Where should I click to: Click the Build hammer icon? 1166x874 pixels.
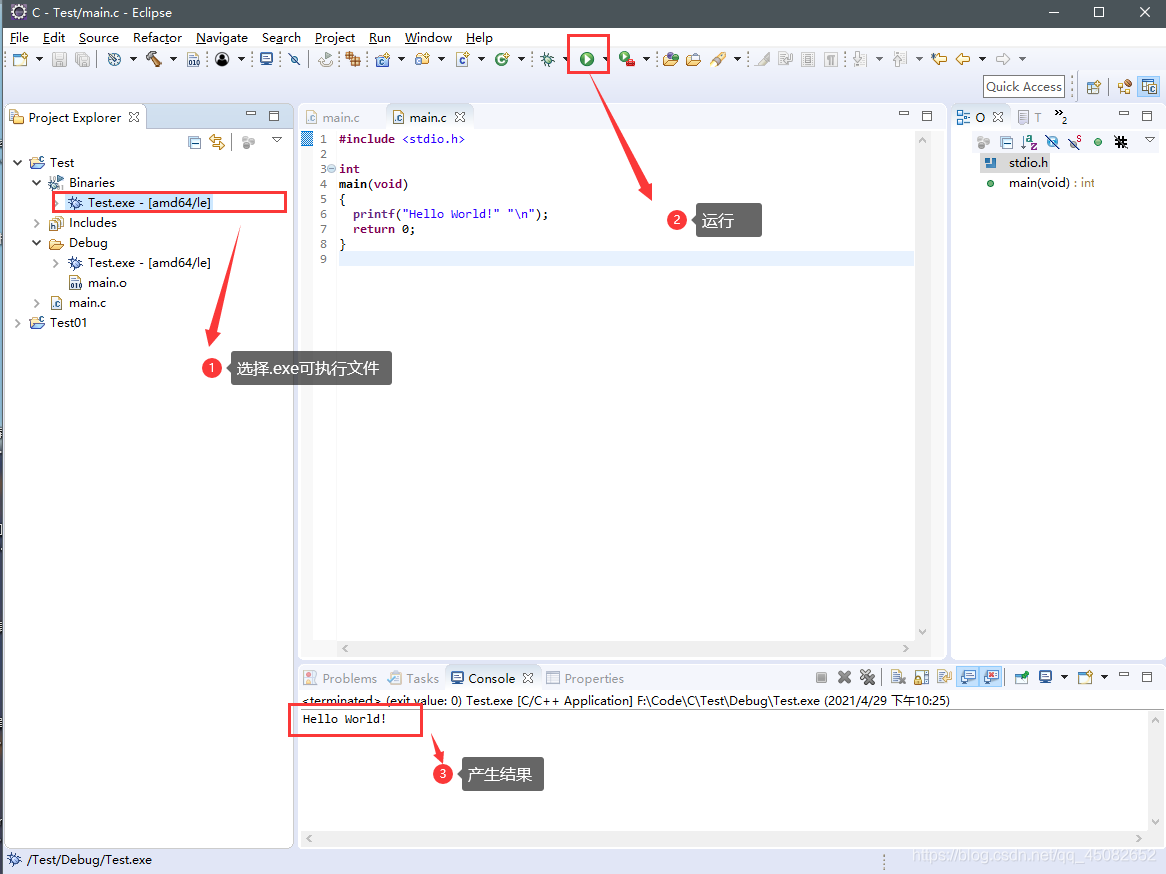[x=154, y=59]
